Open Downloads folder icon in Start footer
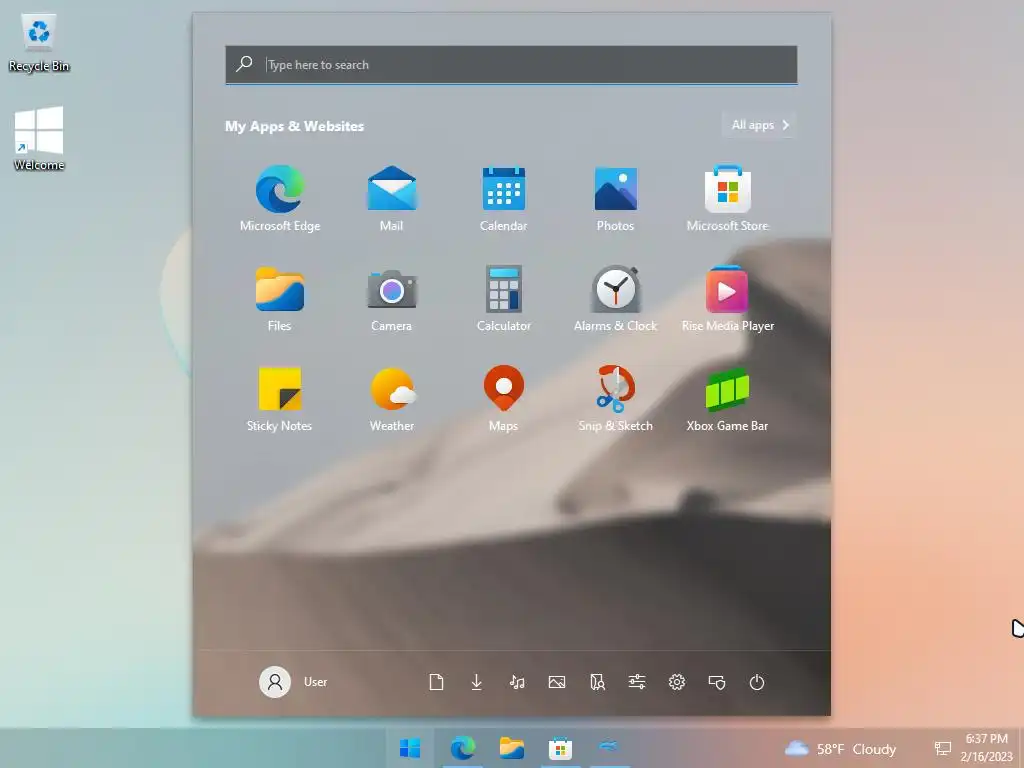The height and width of the screenshot is (768, 1024). 477,682
